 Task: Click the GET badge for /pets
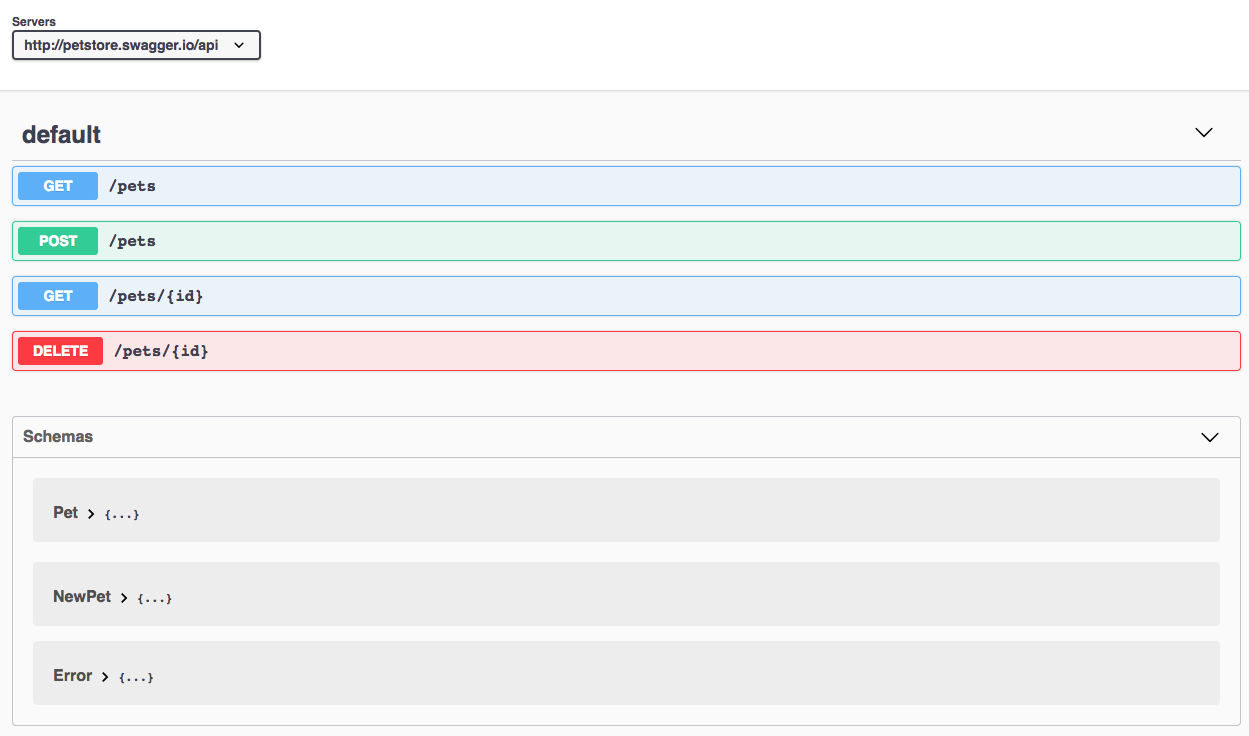point(58,186)
